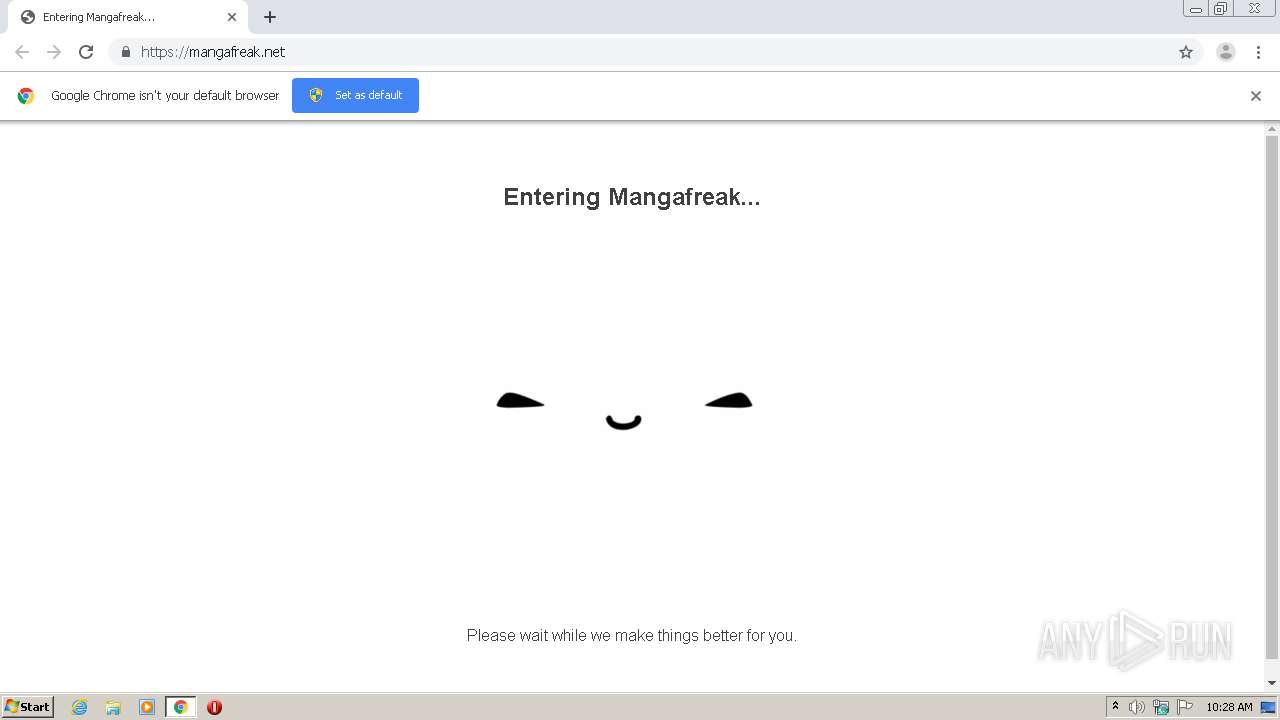The image size is (1280, 720).
Task: Minimize the Chrome window
Action: [1195, 9]
